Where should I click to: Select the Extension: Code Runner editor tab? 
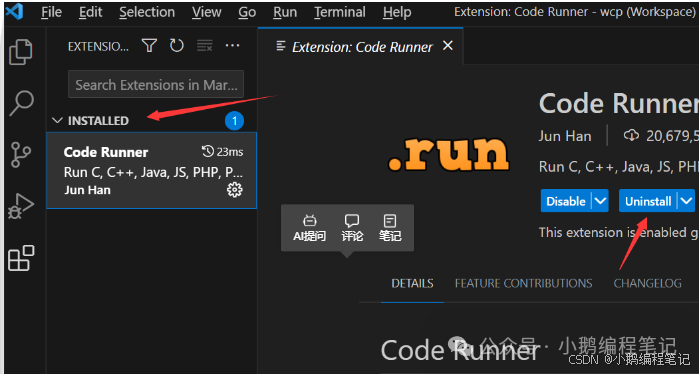[361, 46]
